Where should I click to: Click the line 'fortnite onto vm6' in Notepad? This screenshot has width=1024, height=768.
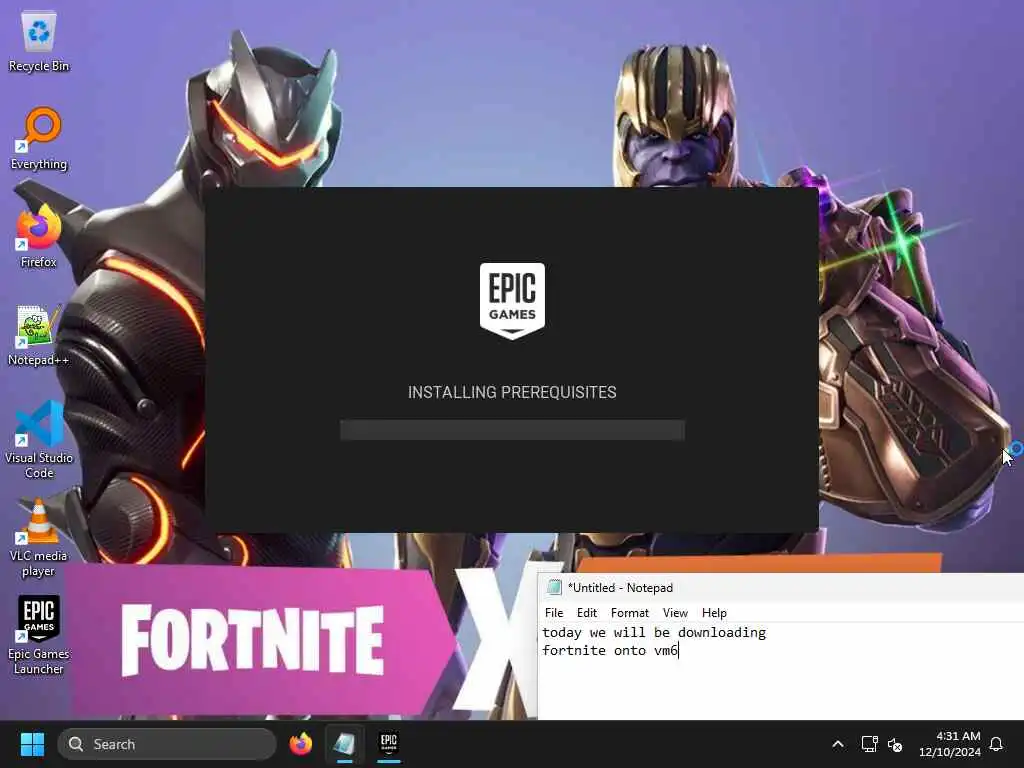click(x=610, y=650)
